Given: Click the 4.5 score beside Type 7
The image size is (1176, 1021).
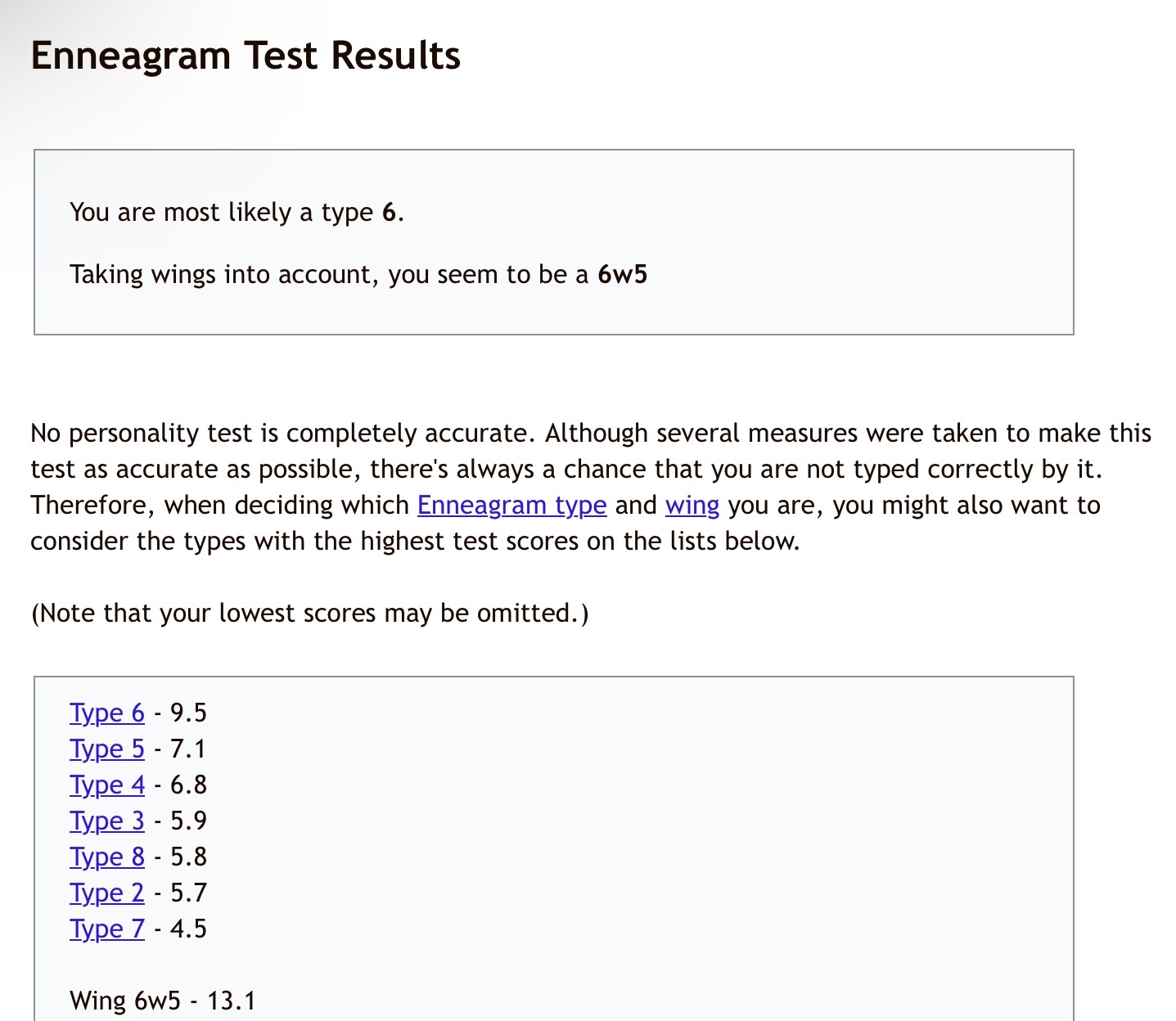Looking at the screenshot, I should [188, 929].
